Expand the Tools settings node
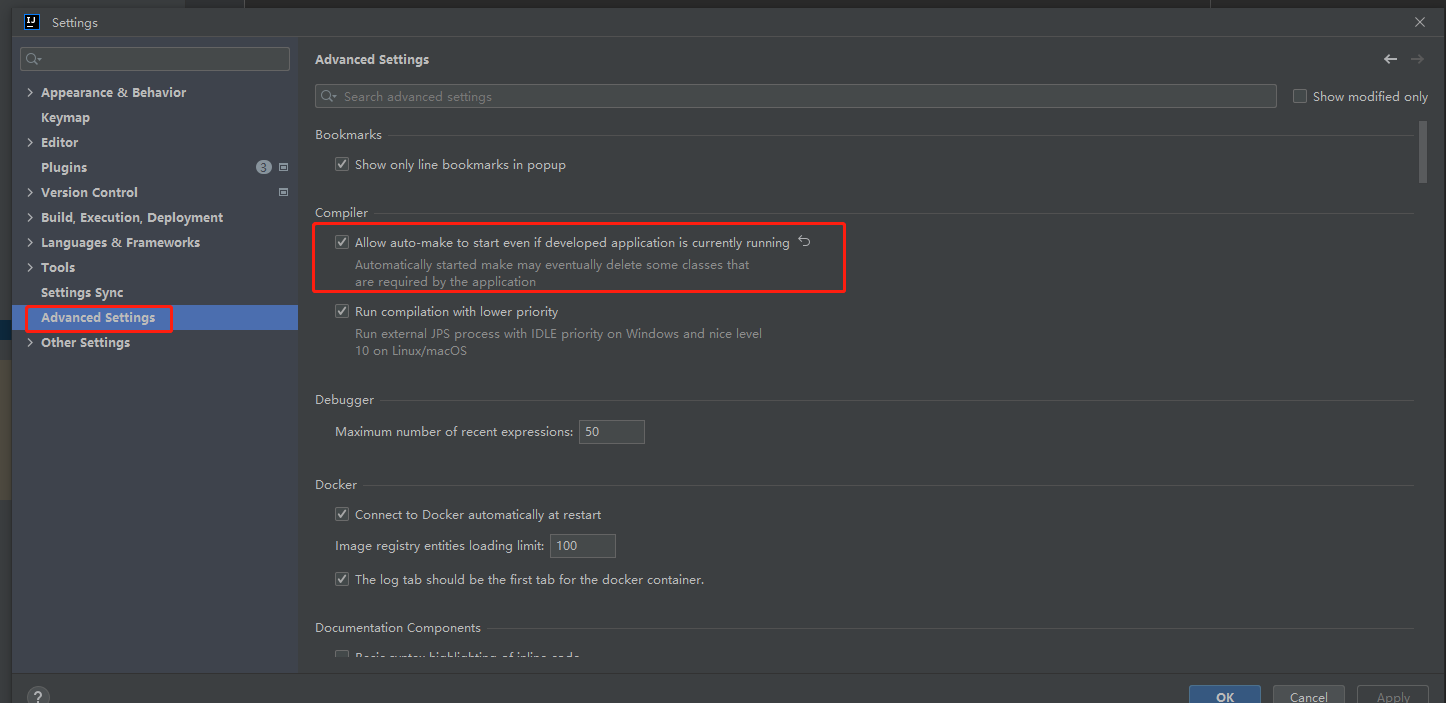 click(x=30, y=267)
